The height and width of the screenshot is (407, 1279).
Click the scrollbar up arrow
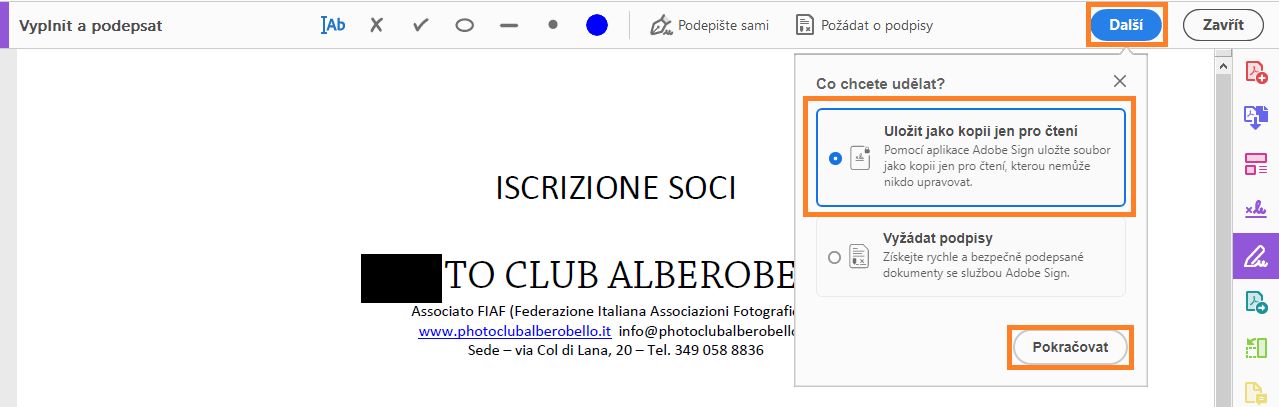pyautogui.click(x=1221, y=66)
